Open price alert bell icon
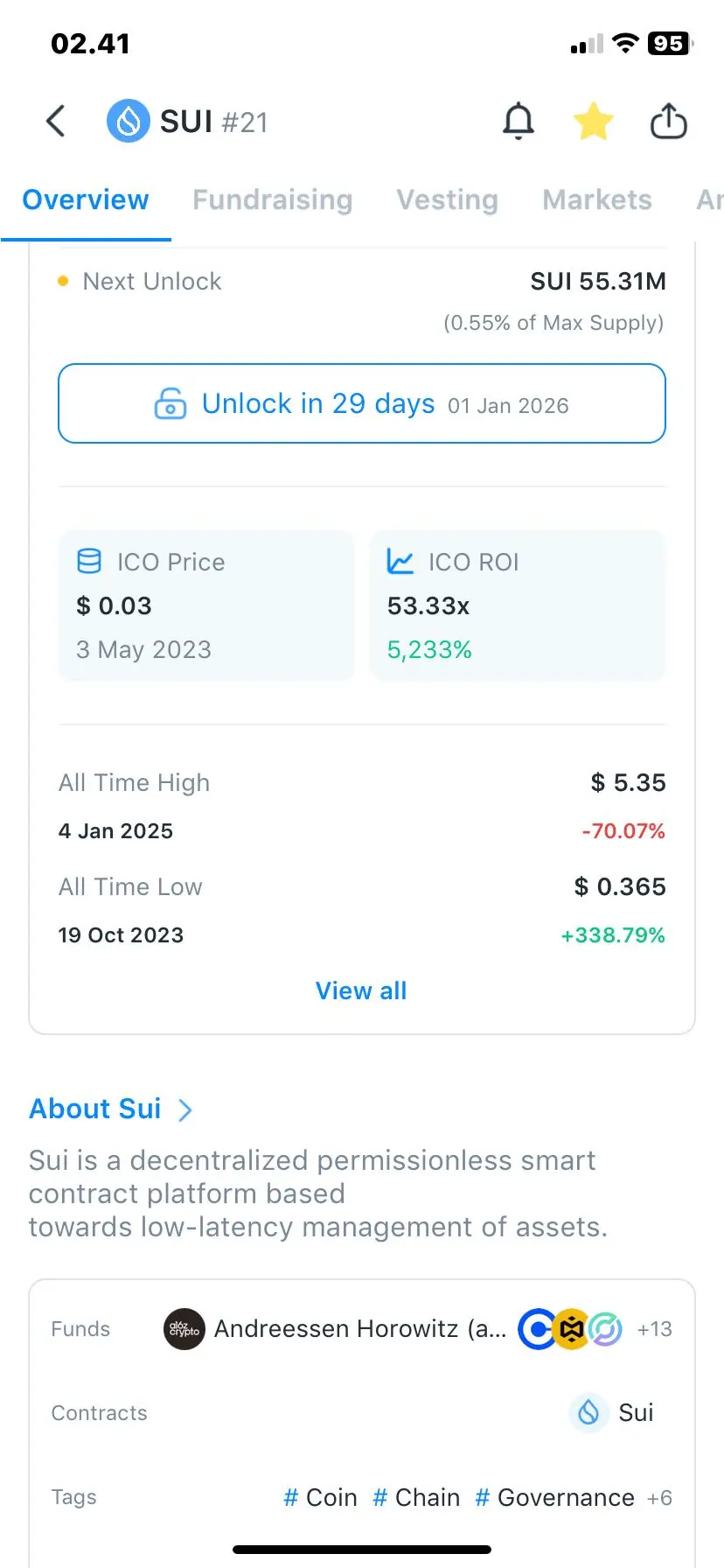The height and width of the screenshot is (1568, 724). coord(519,121)
